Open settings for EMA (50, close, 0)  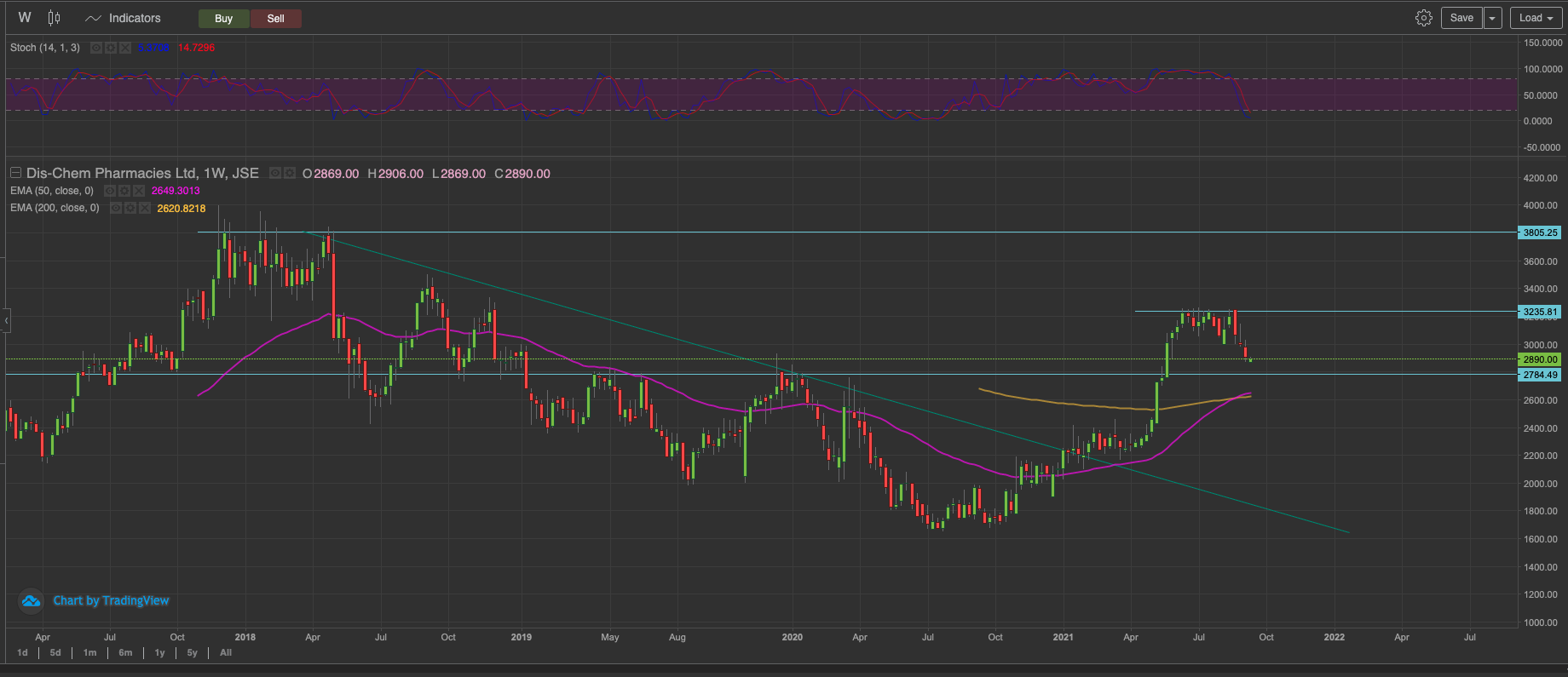point(124,191)
